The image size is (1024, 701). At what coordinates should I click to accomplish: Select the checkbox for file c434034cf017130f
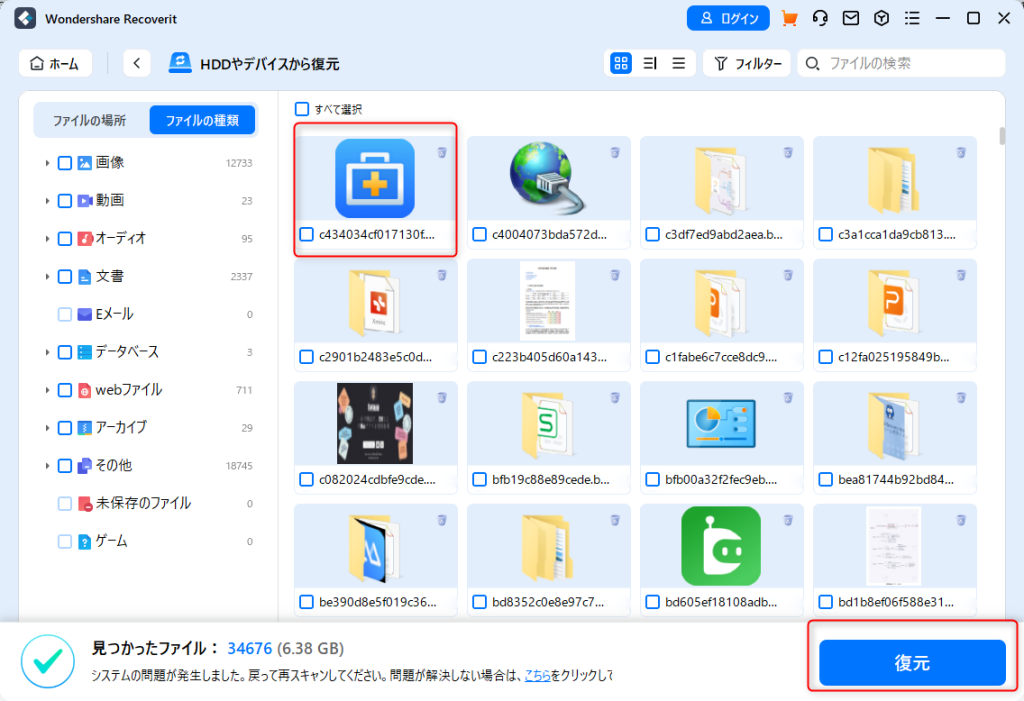[307, 235]
